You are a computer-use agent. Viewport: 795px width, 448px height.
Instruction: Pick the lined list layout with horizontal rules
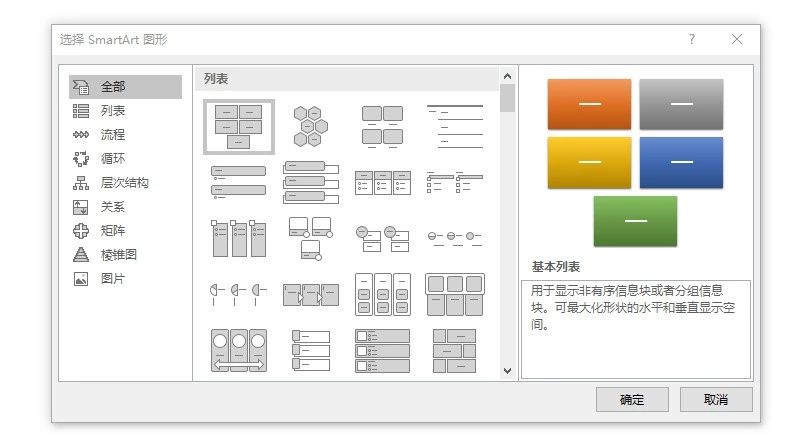pyautogui.click(x=455, y=127)
